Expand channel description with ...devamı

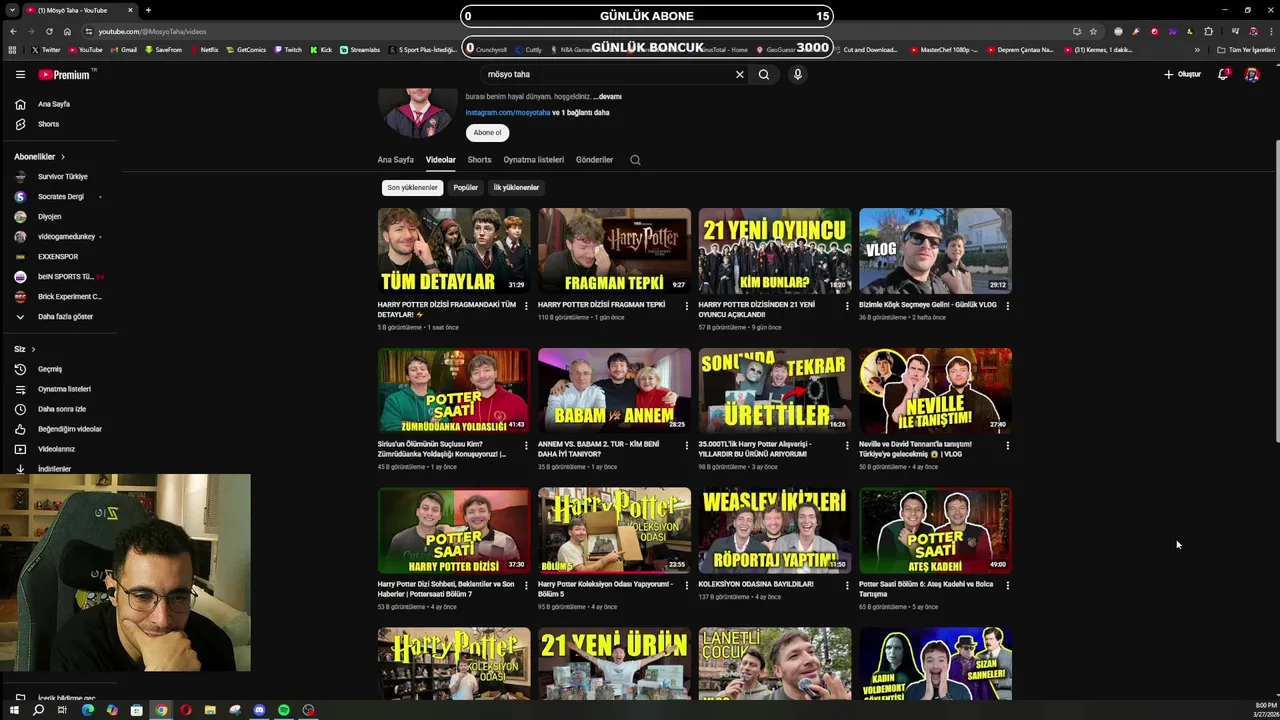point(607,97)
